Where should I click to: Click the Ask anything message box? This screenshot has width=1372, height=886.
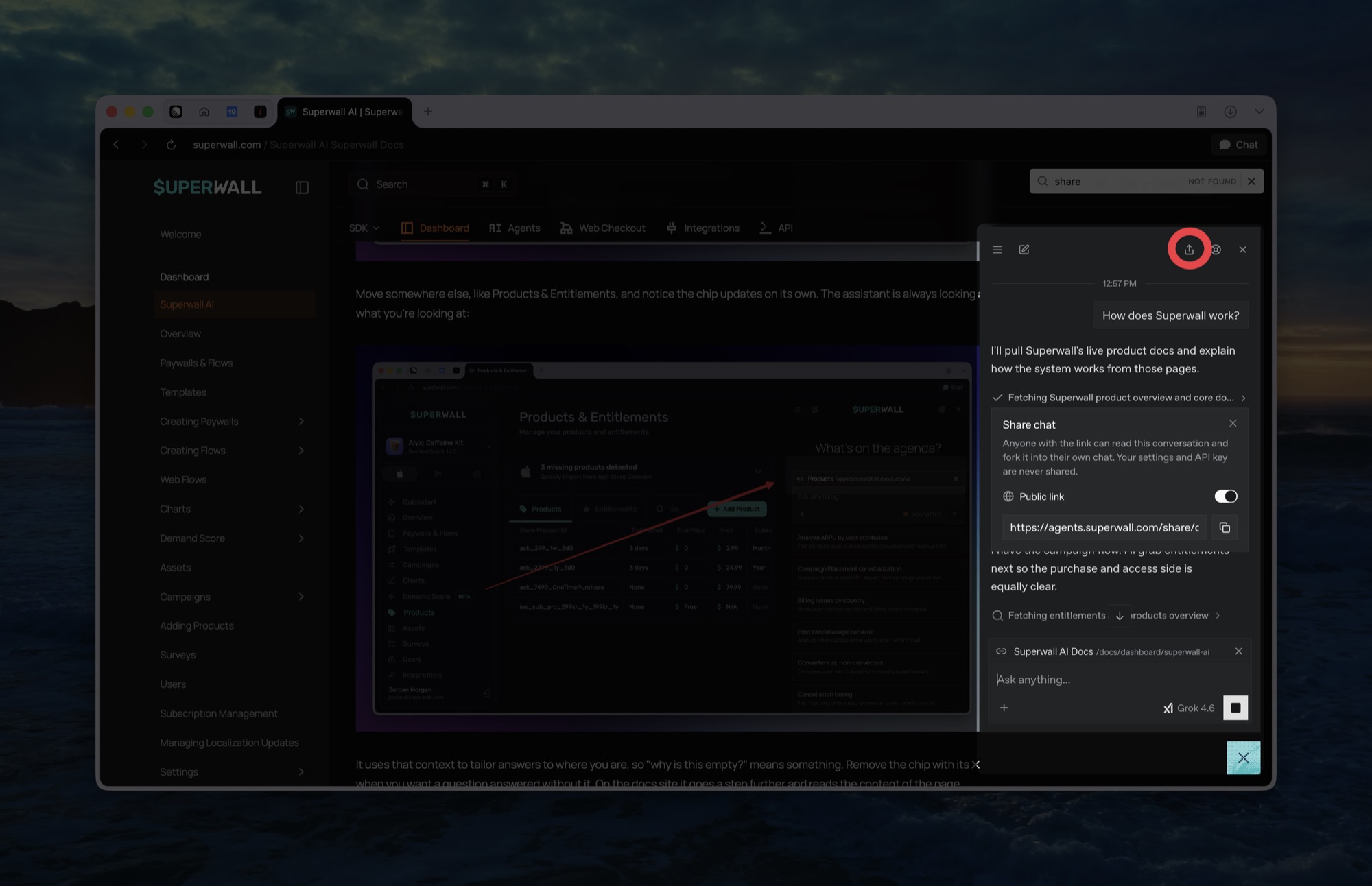tap(1120, 680)
